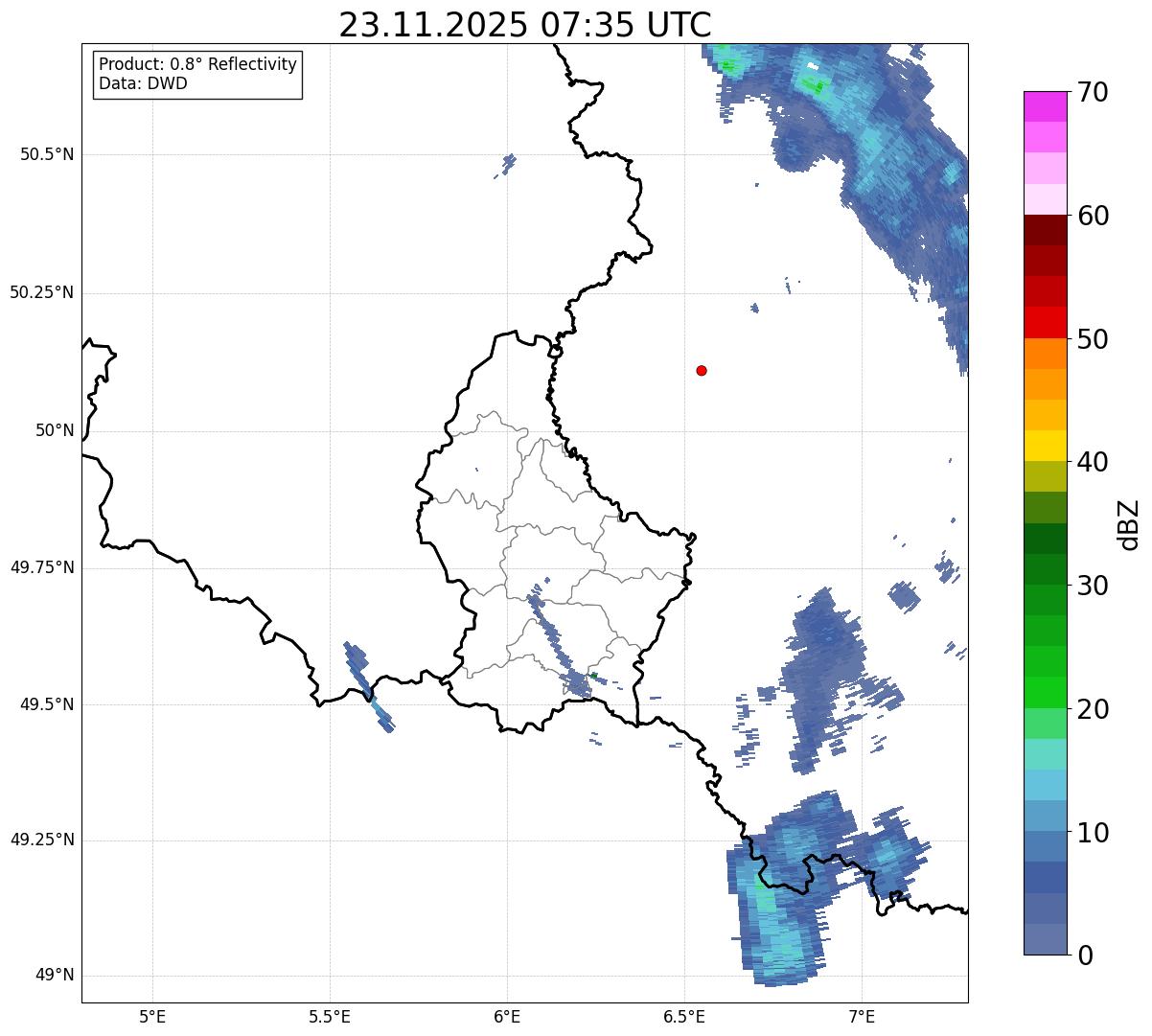The image size is (1152, 1036).
Task: Select the Product: 0.8° Reflectivity info box
Action: pos(198,74)
